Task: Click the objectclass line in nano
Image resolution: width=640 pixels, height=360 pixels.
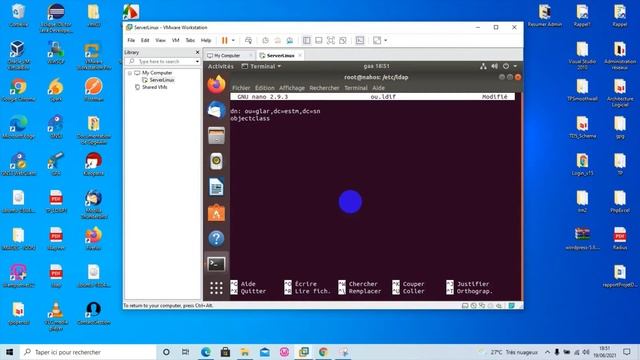Action: [250, 119]
